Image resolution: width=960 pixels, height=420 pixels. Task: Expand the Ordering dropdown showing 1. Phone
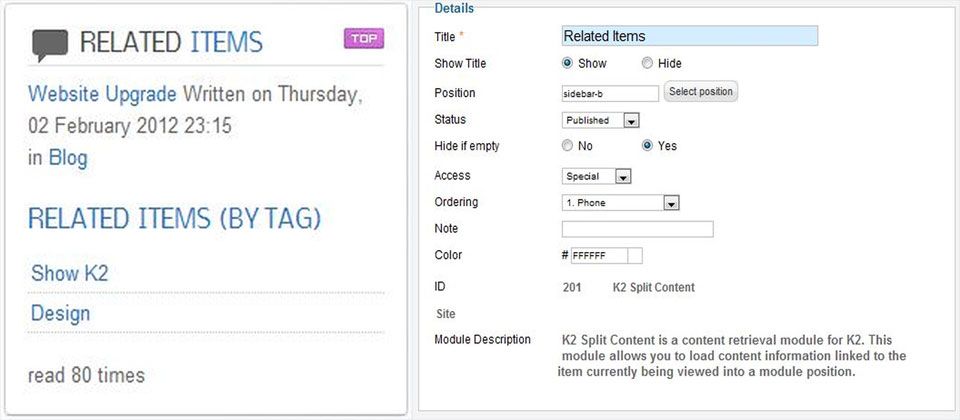(x=620, y=203)
